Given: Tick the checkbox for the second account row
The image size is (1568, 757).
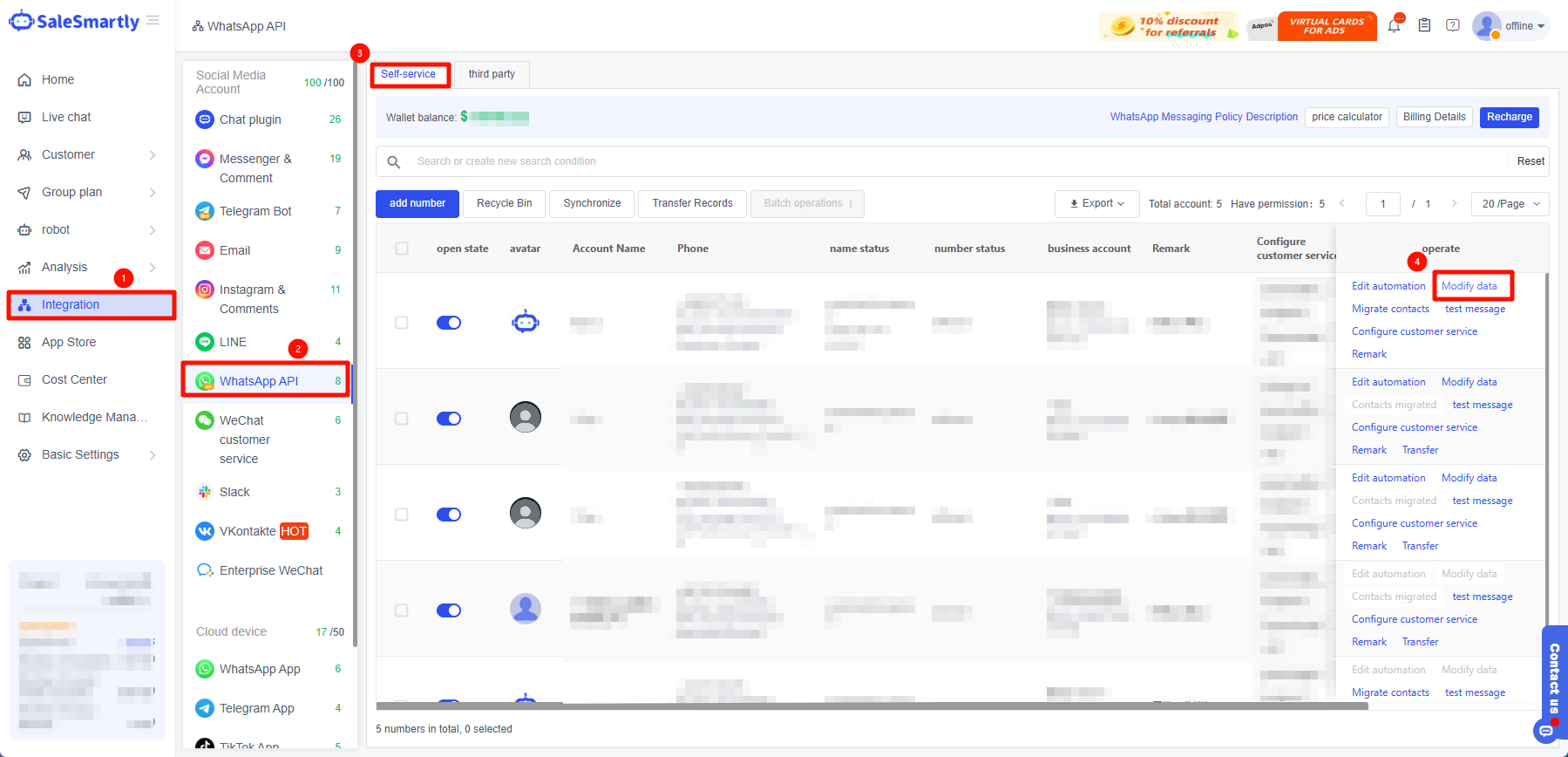Looking at the screenshot, I should tap(402, 419).
